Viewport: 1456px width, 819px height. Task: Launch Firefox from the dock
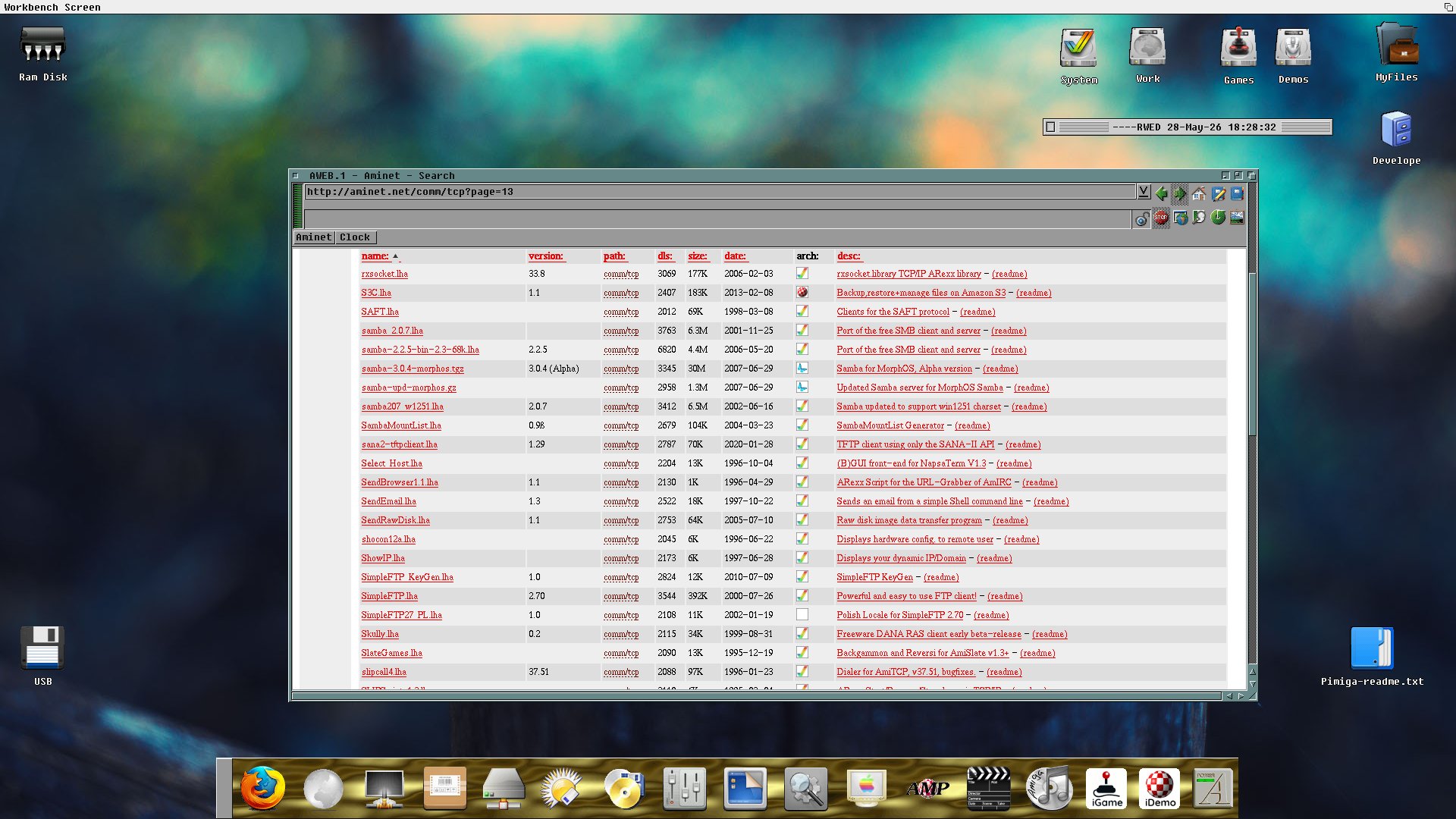[x=263, y=789]
